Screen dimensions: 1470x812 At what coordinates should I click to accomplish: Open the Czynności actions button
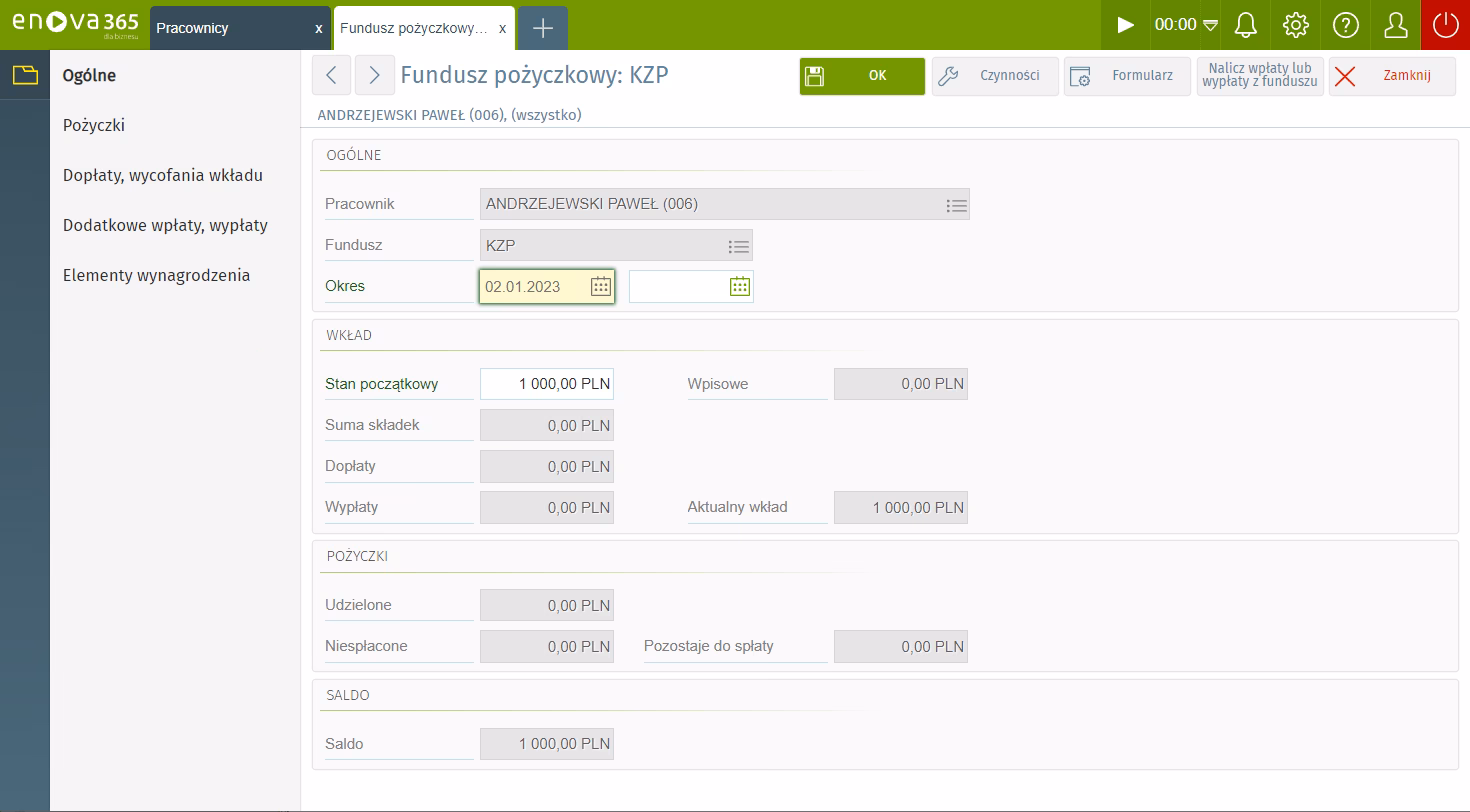coord(995,76)
